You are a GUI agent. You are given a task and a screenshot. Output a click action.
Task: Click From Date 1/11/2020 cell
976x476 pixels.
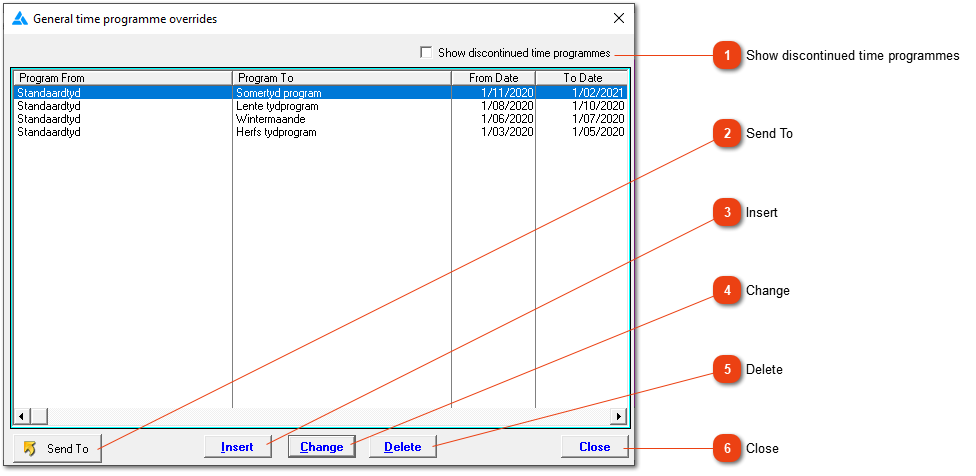(x=507, y=93)
